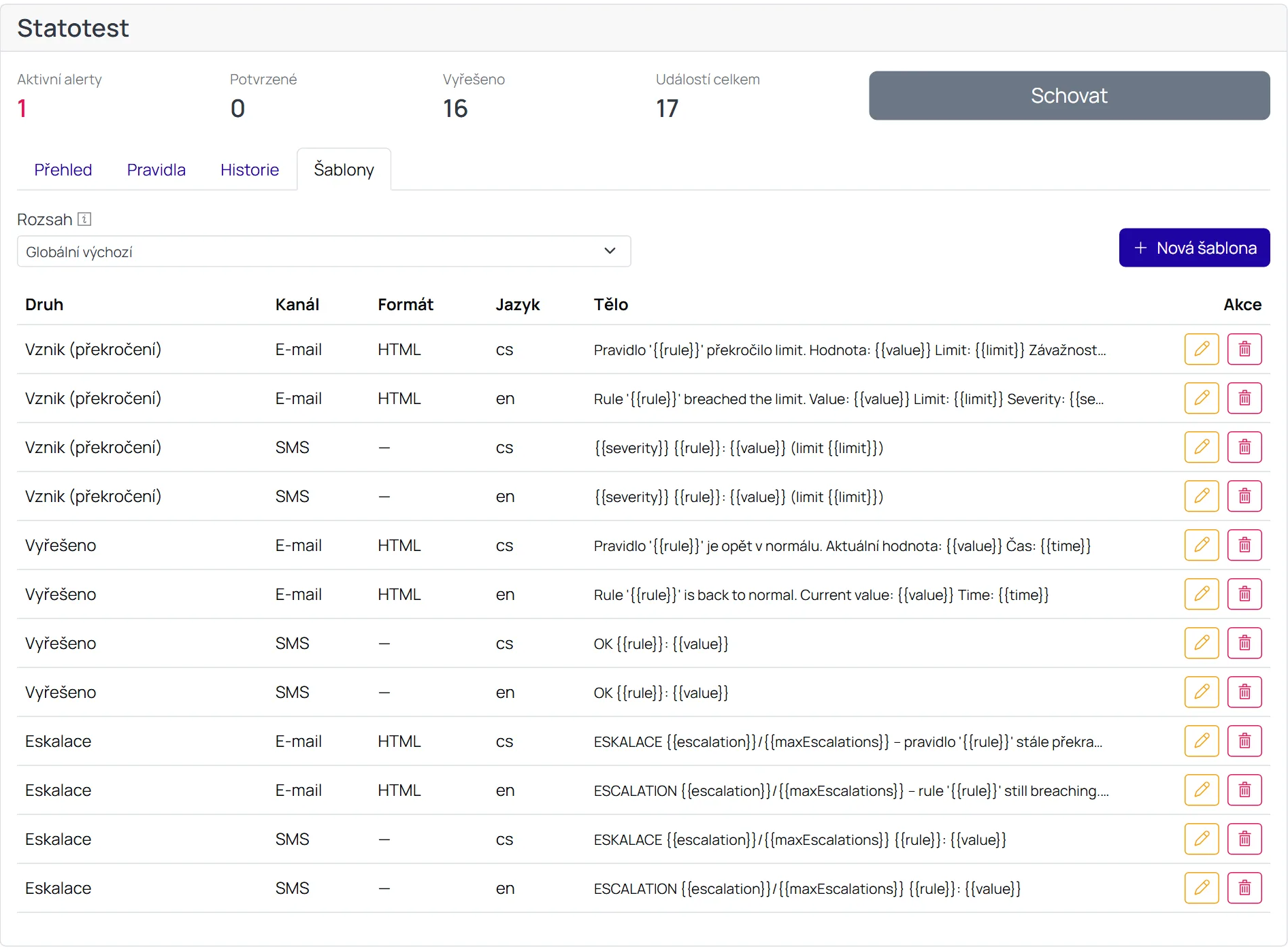Screen dimensions: 1288x951
Task: Edit the Vyřešeno SMS en template
Action: pos(1201,692)
